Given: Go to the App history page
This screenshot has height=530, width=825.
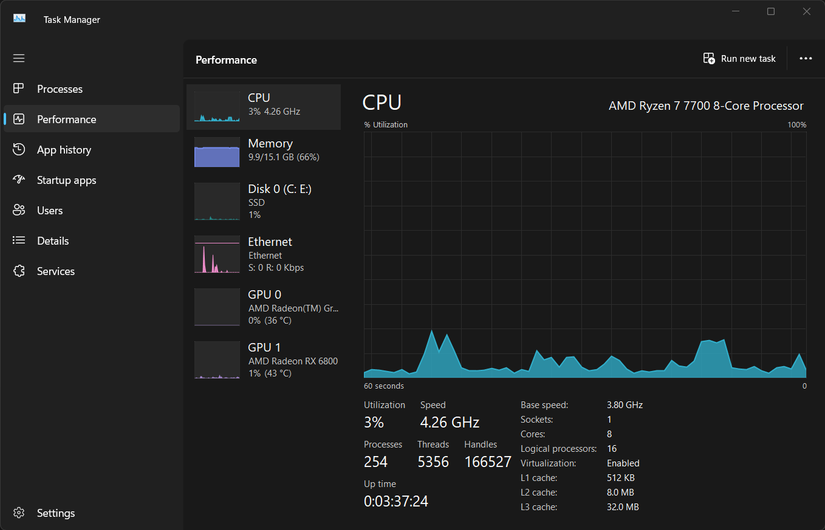Looking at the screenshot, I should 64,150.
